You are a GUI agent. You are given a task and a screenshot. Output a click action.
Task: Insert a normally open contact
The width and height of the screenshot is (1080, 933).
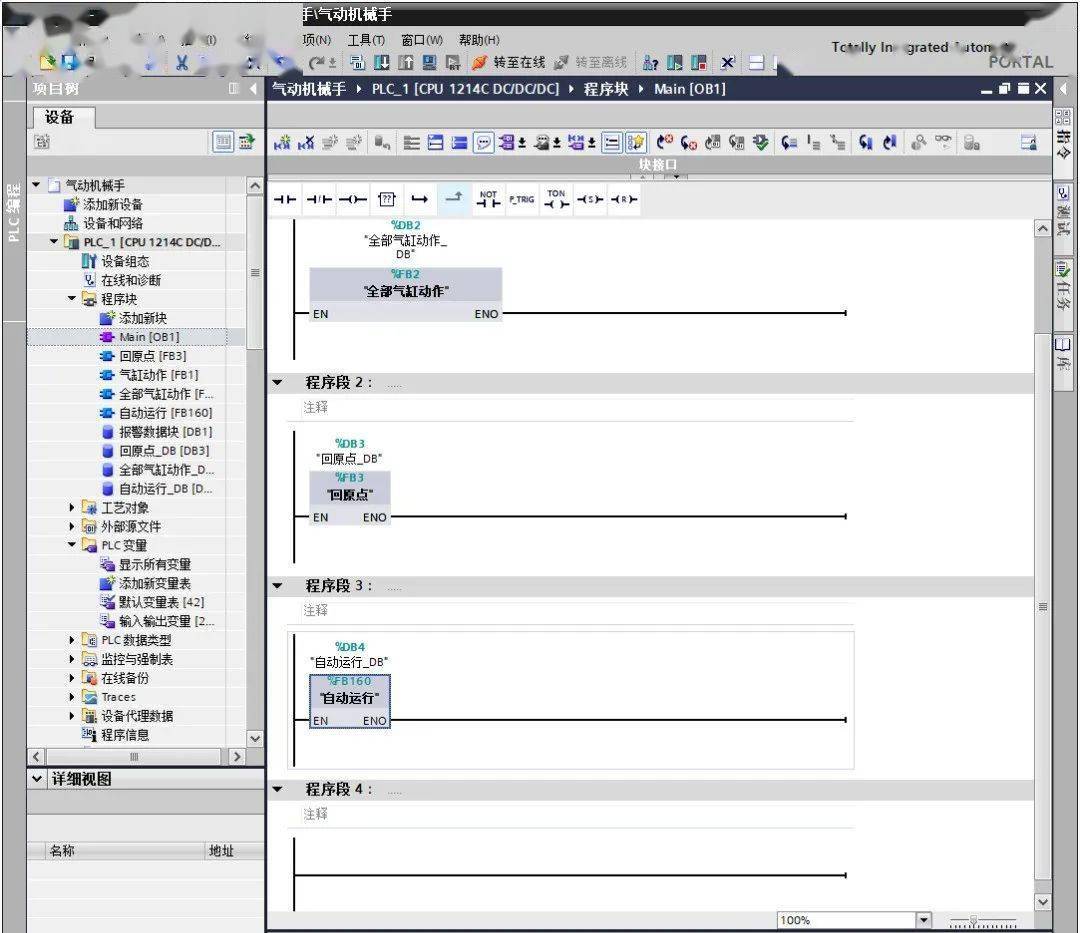(x=285, y=200)
